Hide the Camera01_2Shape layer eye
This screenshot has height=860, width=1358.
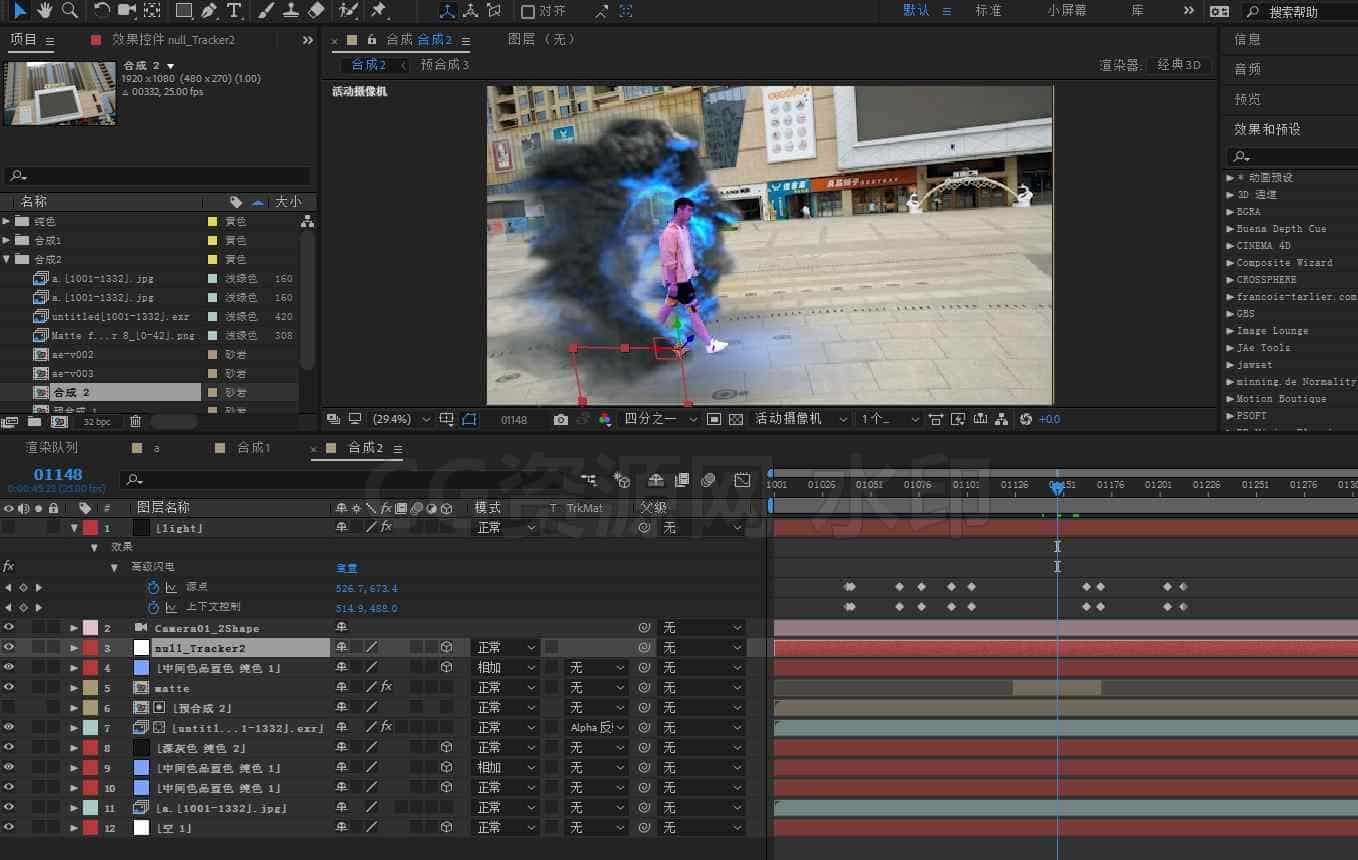coord(9,627)
